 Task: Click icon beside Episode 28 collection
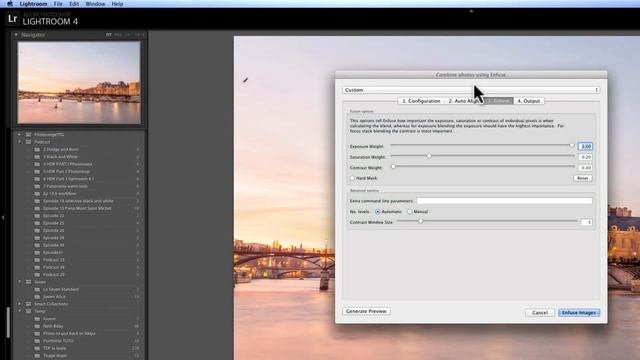(37, 238)
